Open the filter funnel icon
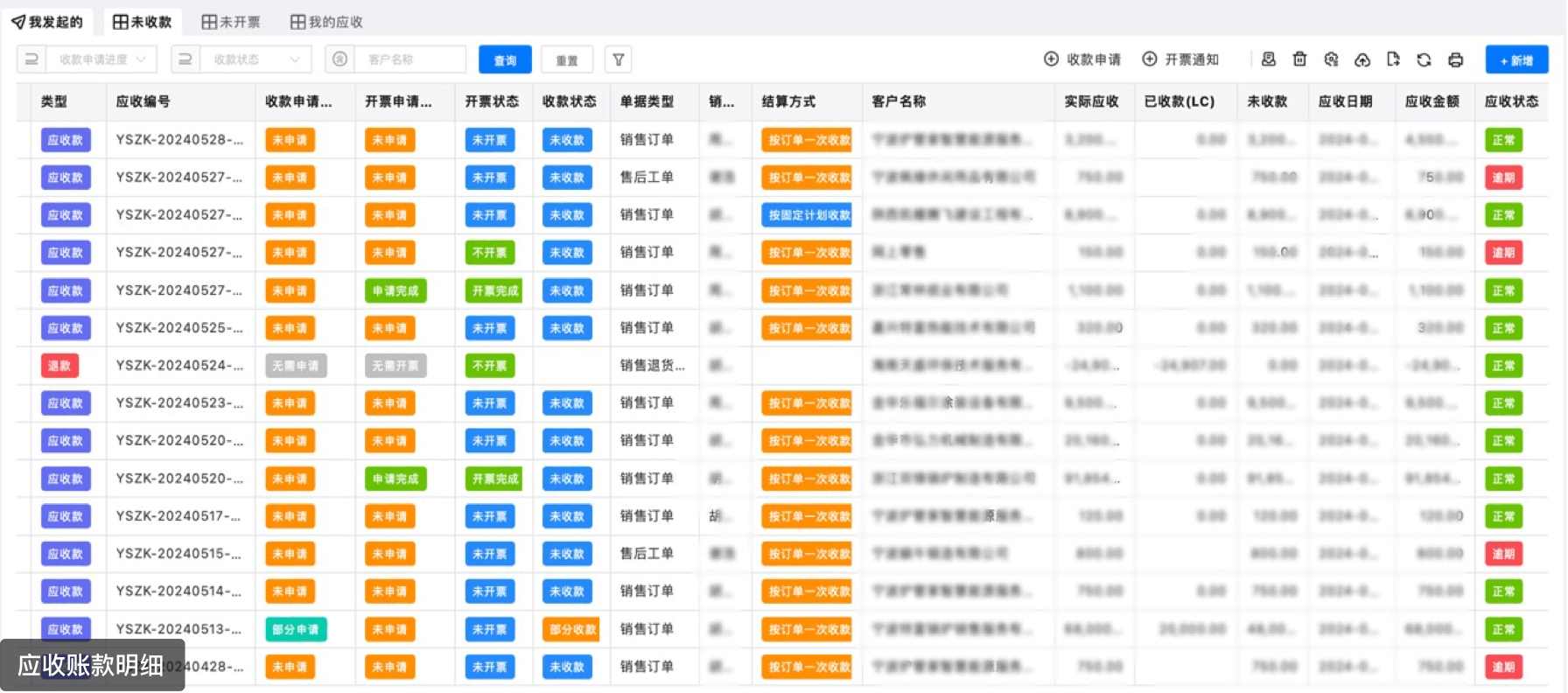 [618, 59]
